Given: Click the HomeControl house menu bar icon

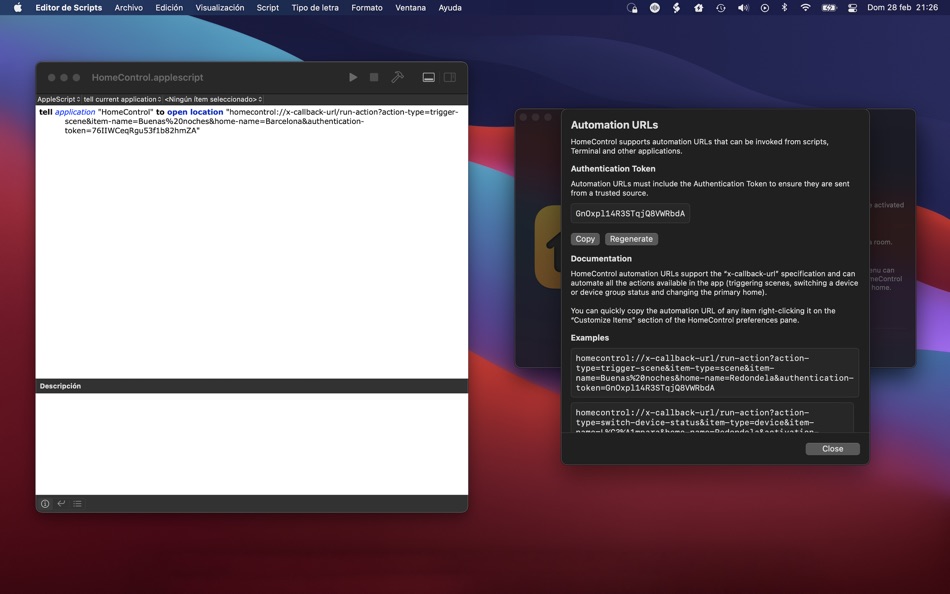Looking at the screenshot, I should 698,8.
